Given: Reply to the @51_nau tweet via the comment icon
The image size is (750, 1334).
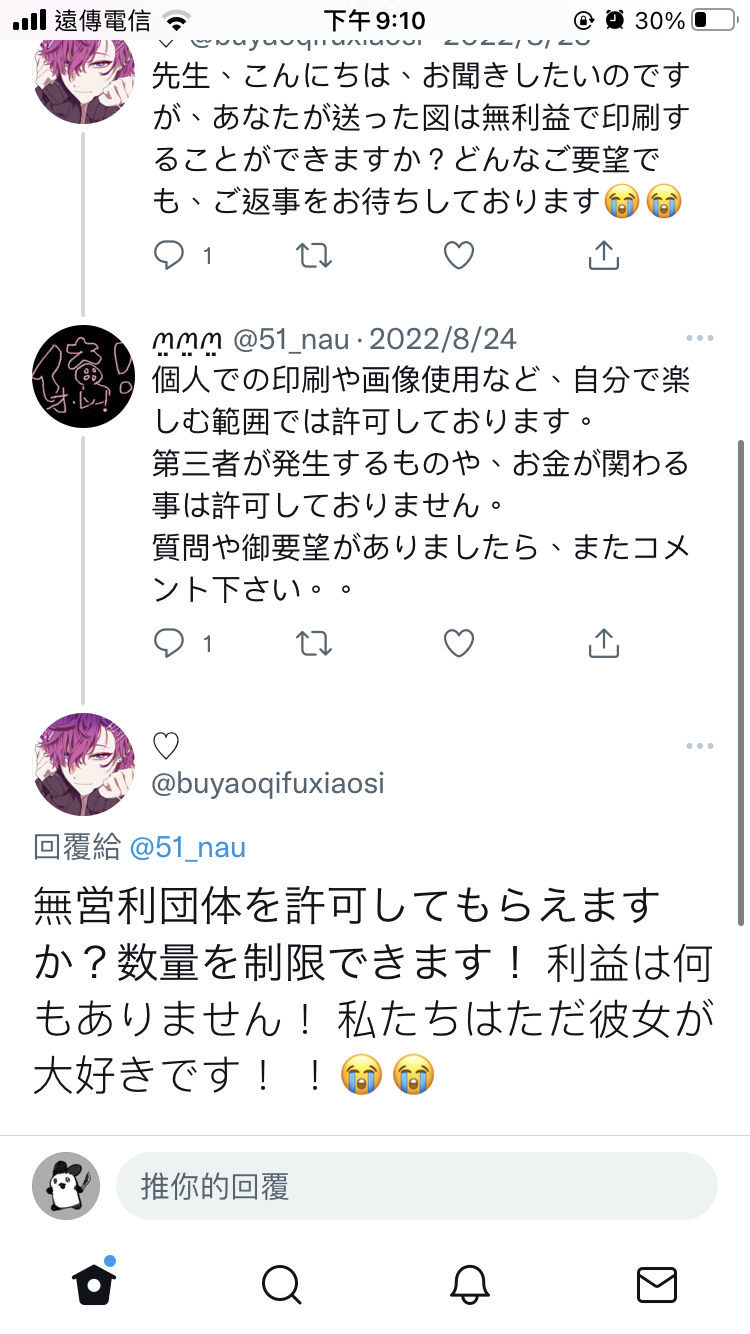Looking at the screenshot, I should tap(170, 644).
